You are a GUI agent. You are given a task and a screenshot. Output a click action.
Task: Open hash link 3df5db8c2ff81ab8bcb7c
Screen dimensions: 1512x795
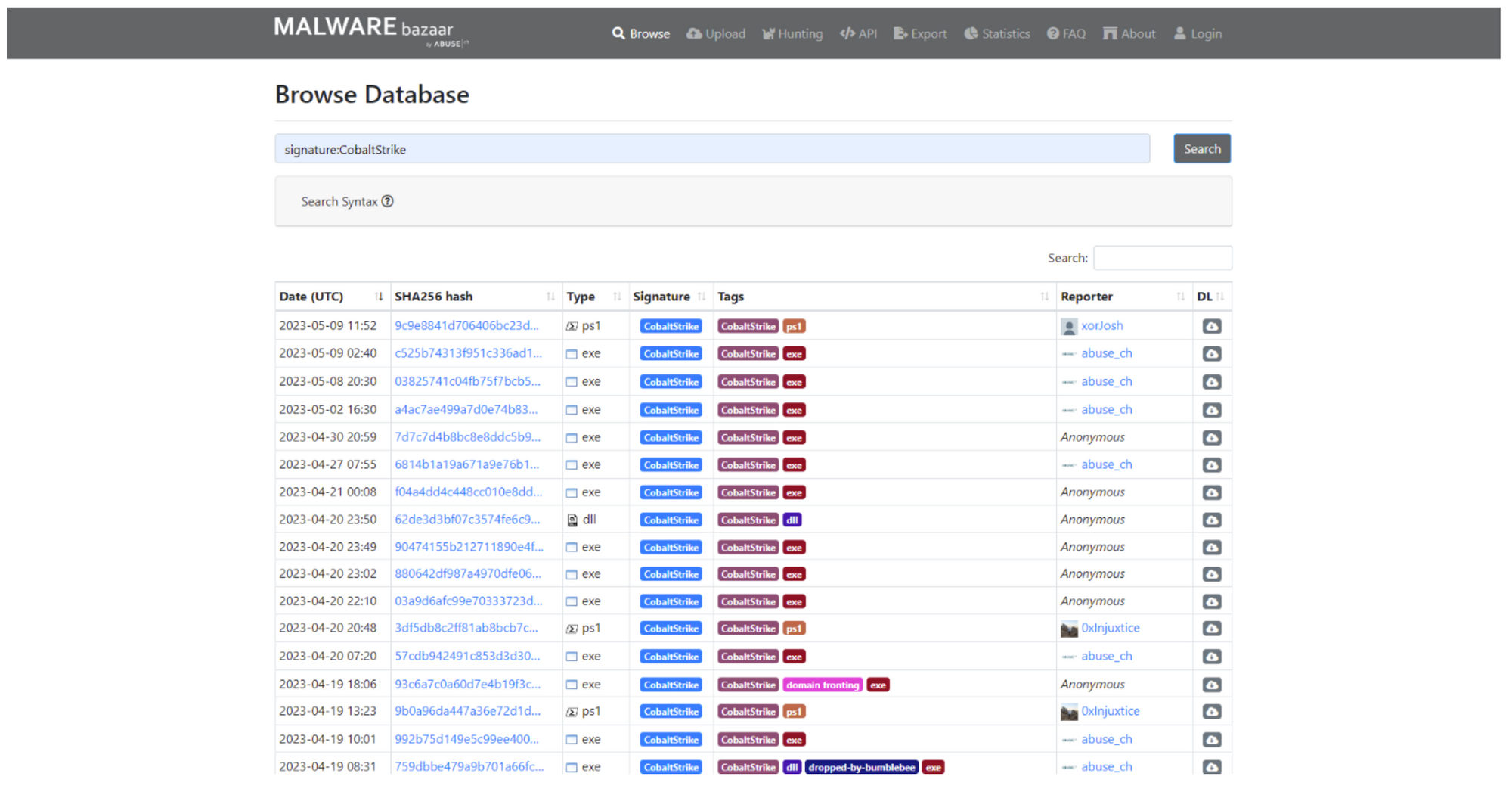point(466,628)
